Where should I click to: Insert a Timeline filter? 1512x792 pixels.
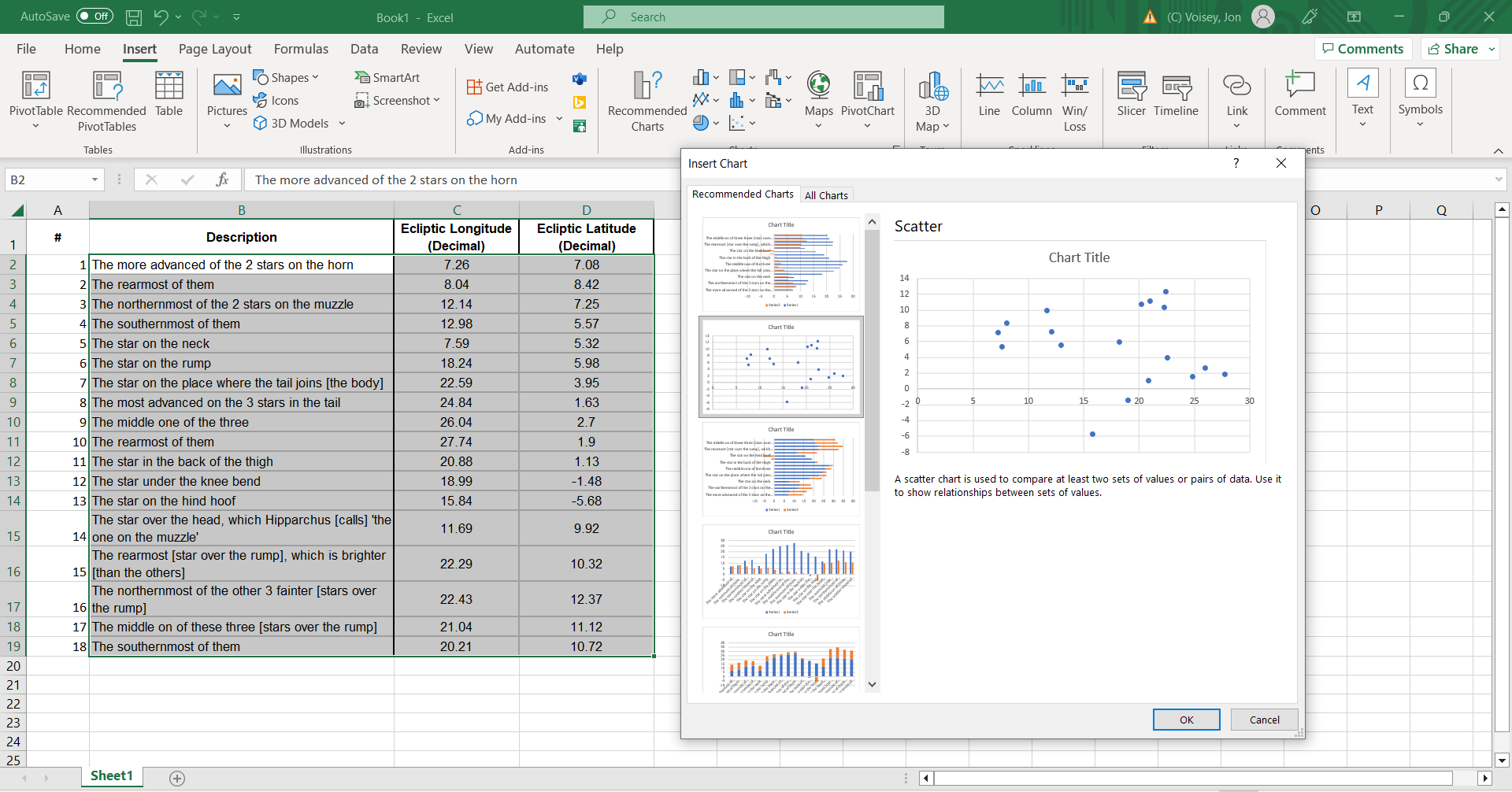[x=1176, y=94]
